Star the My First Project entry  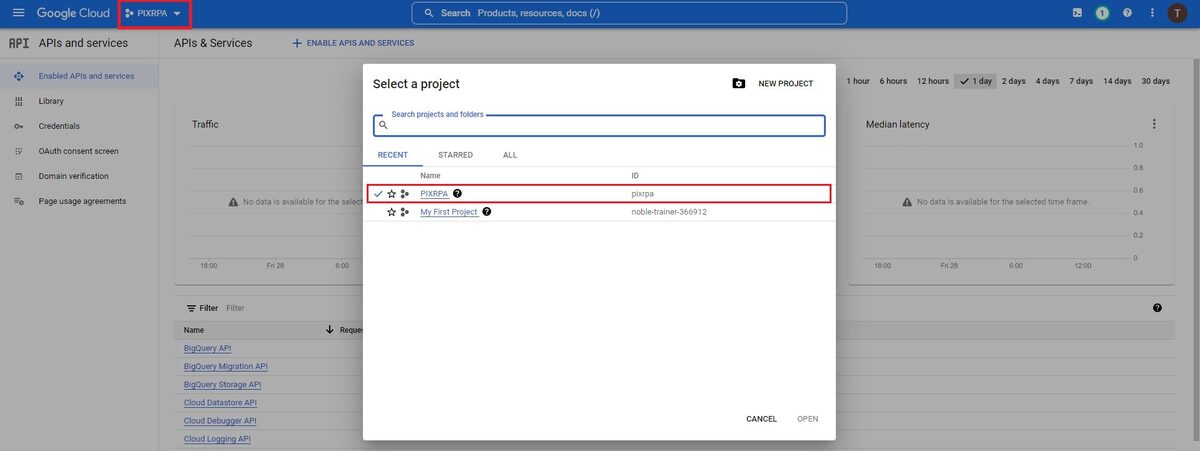(391, 212)
